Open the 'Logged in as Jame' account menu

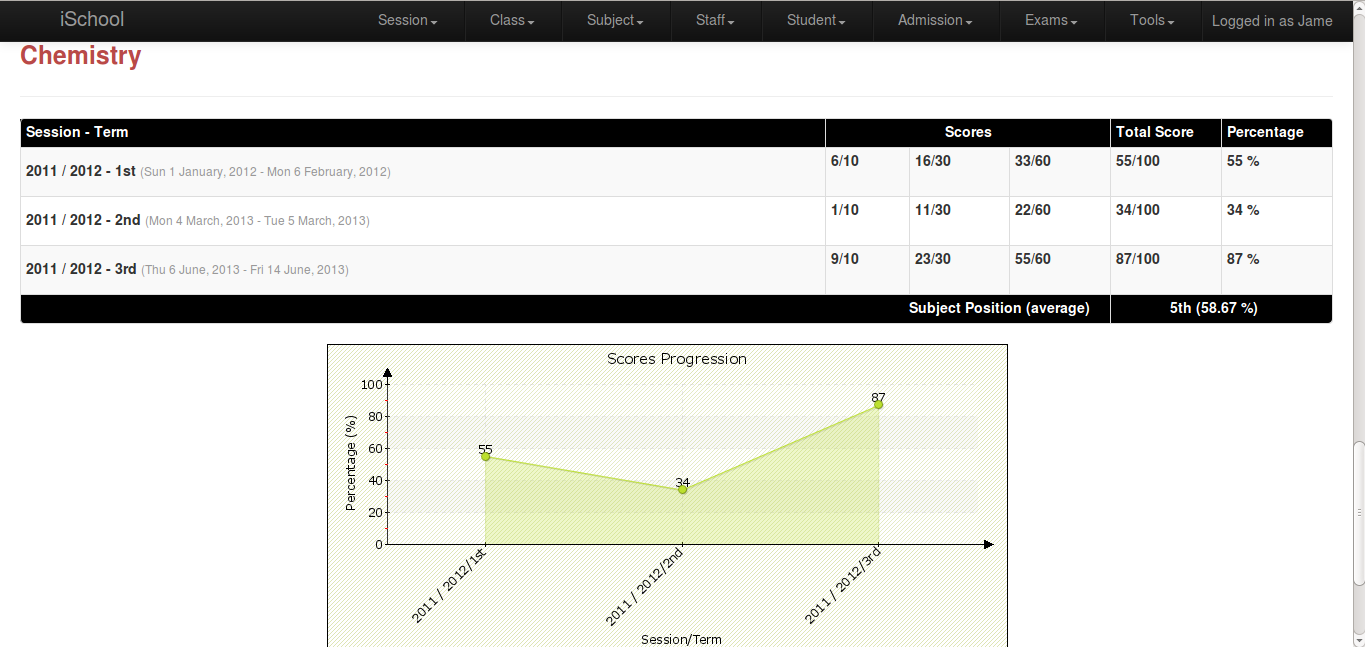[x=1271, y=20]
